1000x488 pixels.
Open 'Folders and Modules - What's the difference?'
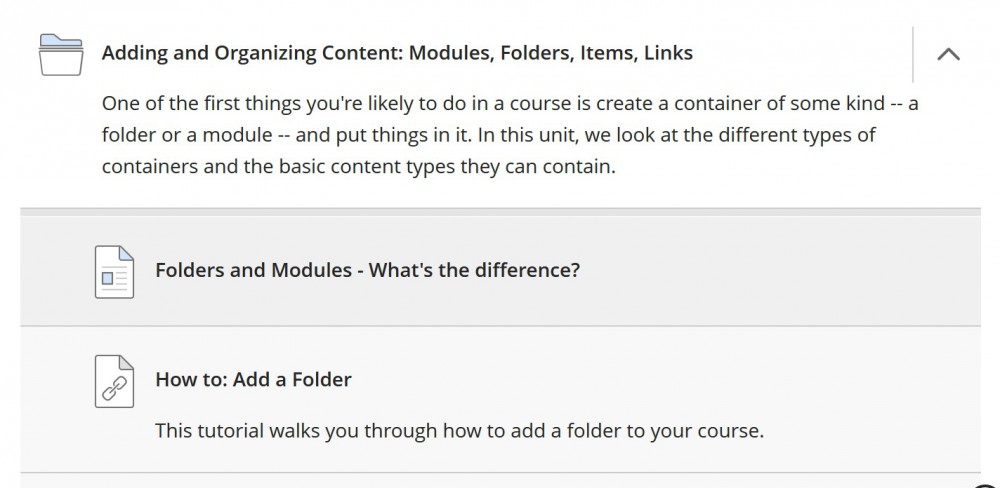tap(368, 270)
